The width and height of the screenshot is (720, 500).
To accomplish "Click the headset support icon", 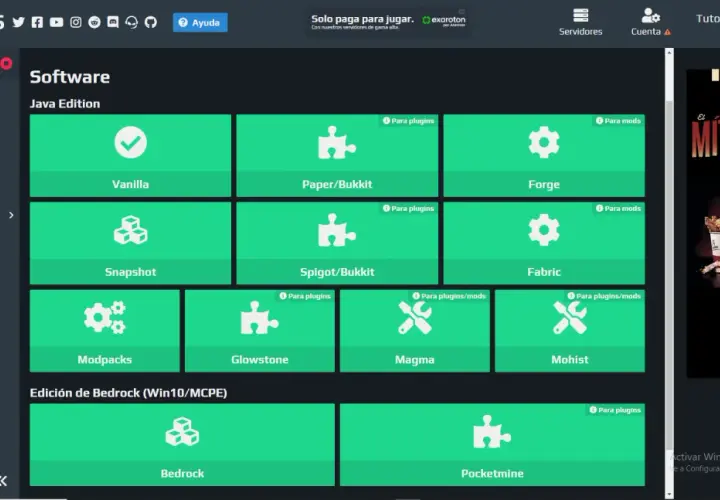I will [132, 22].
